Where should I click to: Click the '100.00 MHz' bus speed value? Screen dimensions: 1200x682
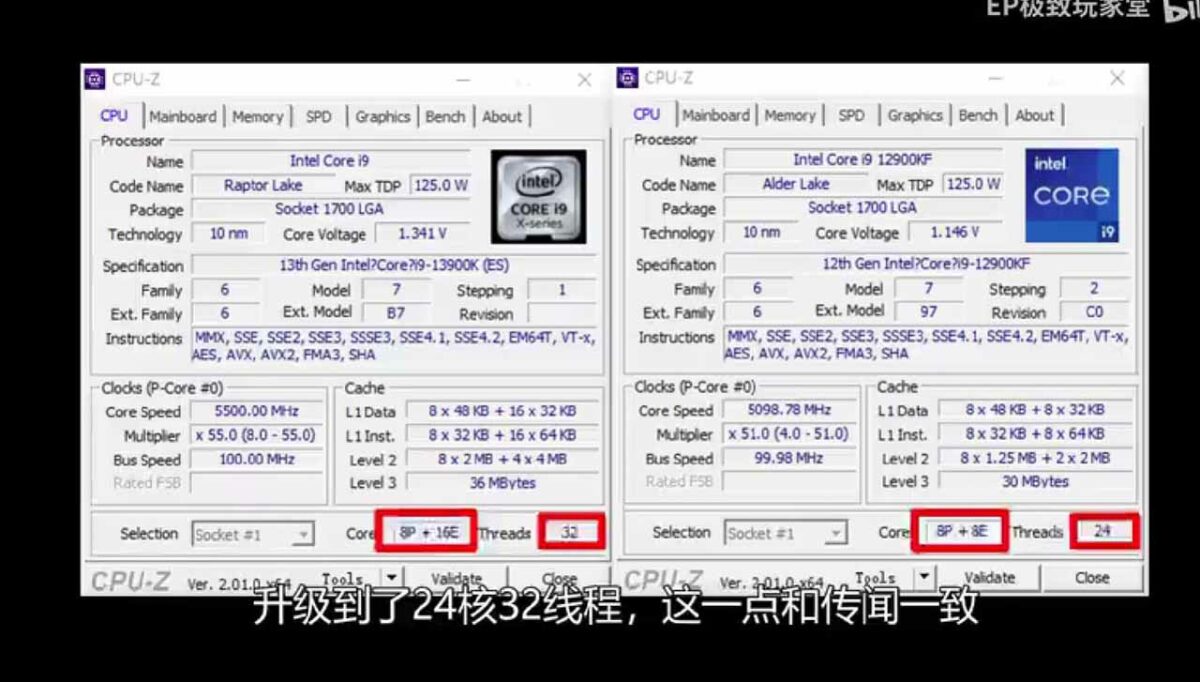click(x=256, y=460)
